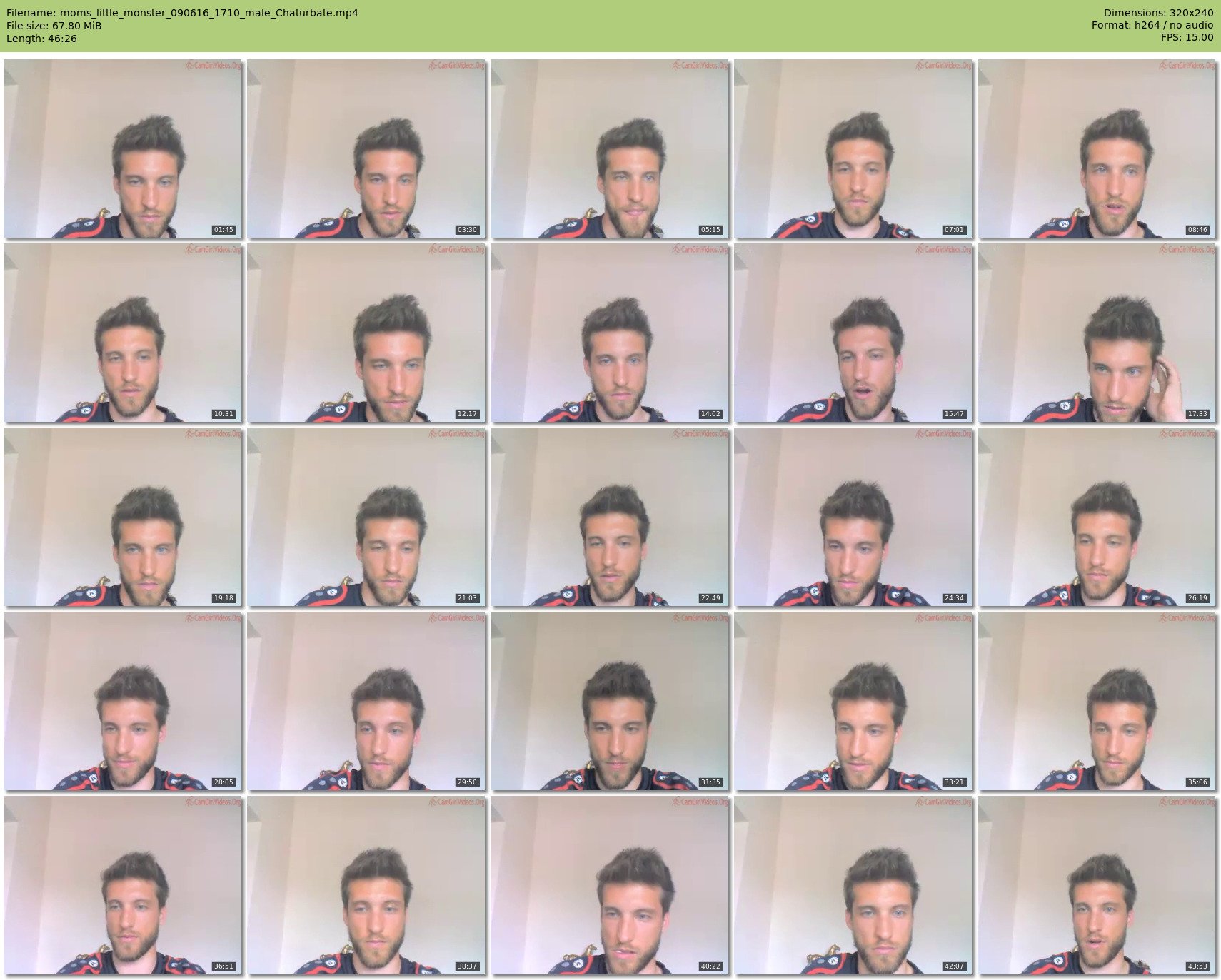Open the thumbnail stamped 10:31
The height and width of the screenshot is (980, 1221).
(x=123, y=333)
